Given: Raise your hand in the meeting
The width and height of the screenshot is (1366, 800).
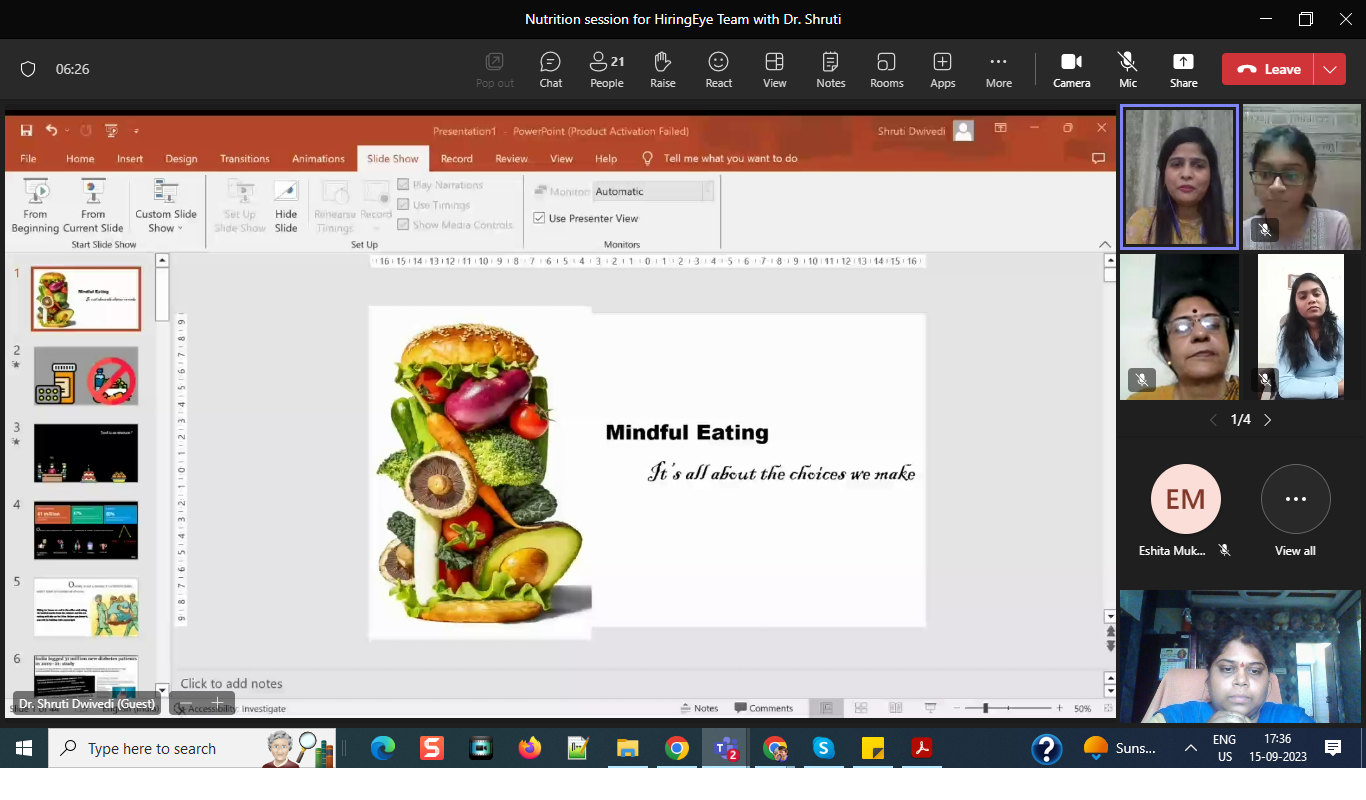Looking at the screenshot, I should pos(662,69).
